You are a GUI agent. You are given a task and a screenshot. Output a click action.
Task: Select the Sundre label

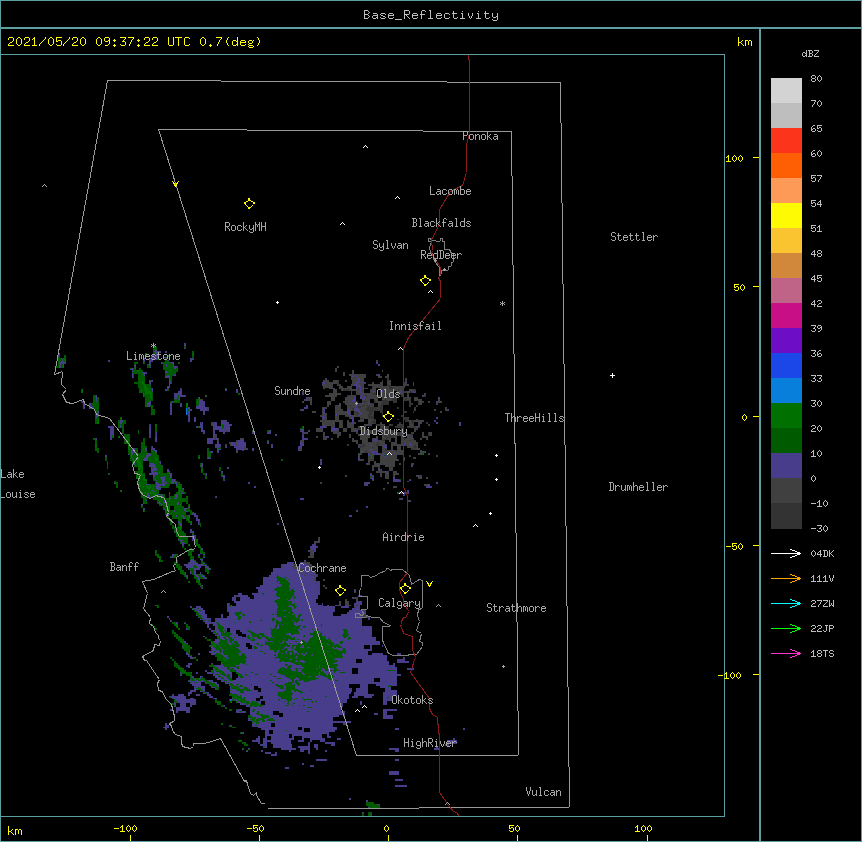[x=292, y=391]
